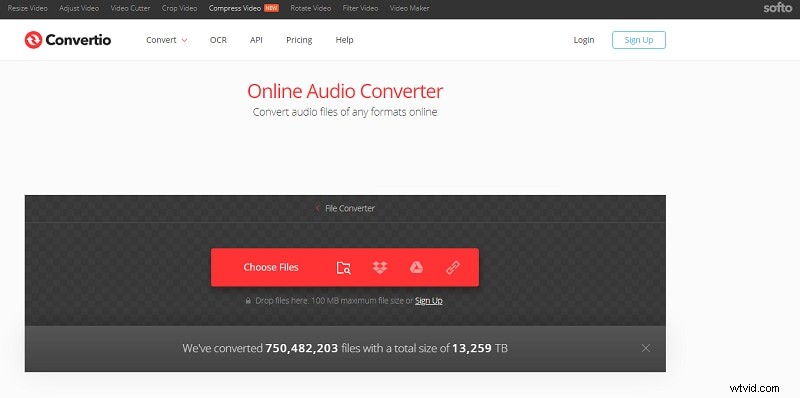The image size is (800, 398).
Task: Click the lock icon beside Drop files here
Action: [248, 301]
